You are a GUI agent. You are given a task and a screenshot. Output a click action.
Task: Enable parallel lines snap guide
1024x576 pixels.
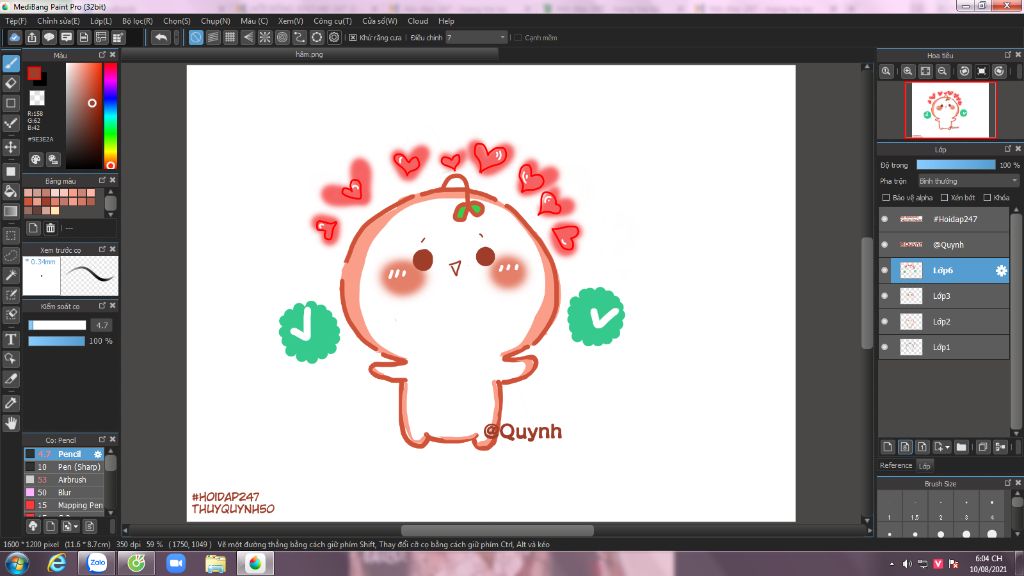tap(214, 37)
